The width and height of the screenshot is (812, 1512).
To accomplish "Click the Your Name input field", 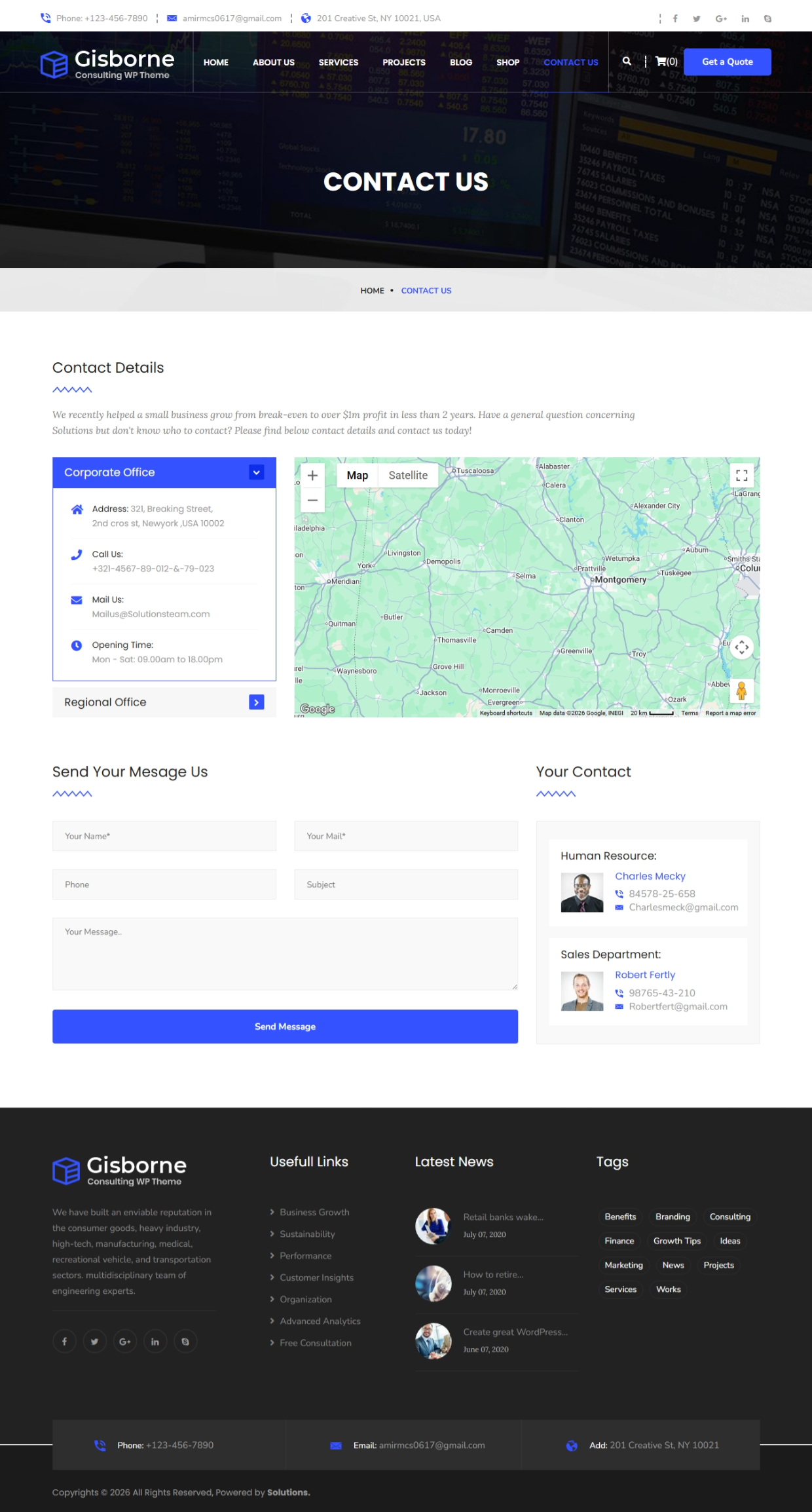I will (164, 836).
